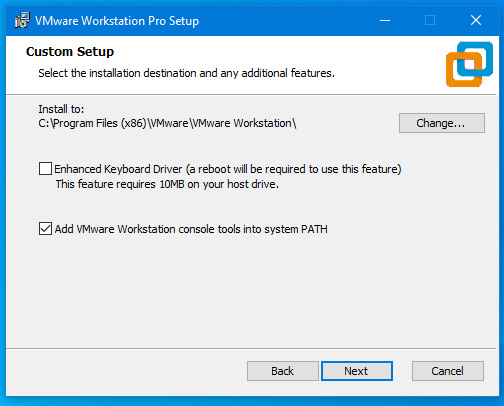The height and width of the screenshot is (406, 504).
Task: Open the Change... install folder dialog
Action: click(442, 123)
